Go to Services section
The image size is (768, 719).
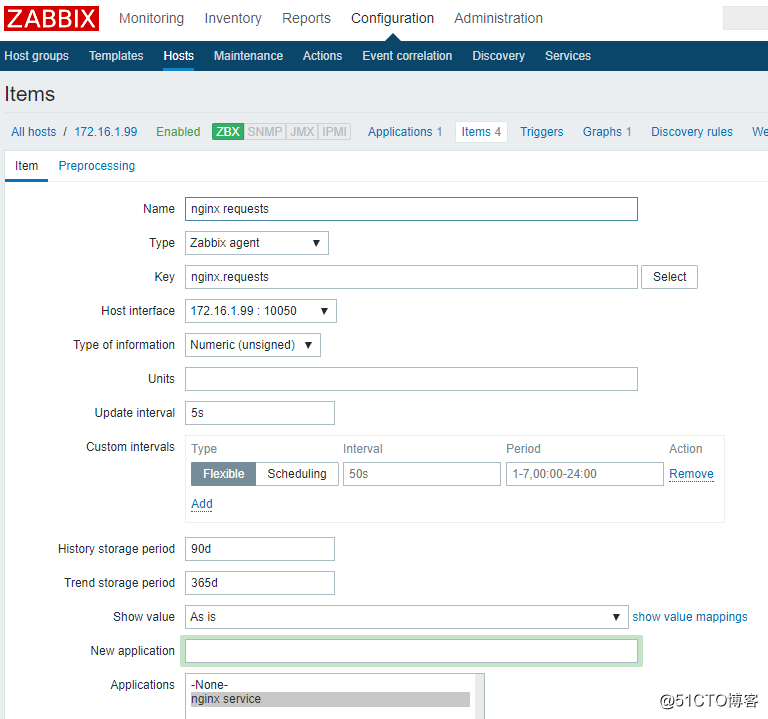tap(568, 56)
